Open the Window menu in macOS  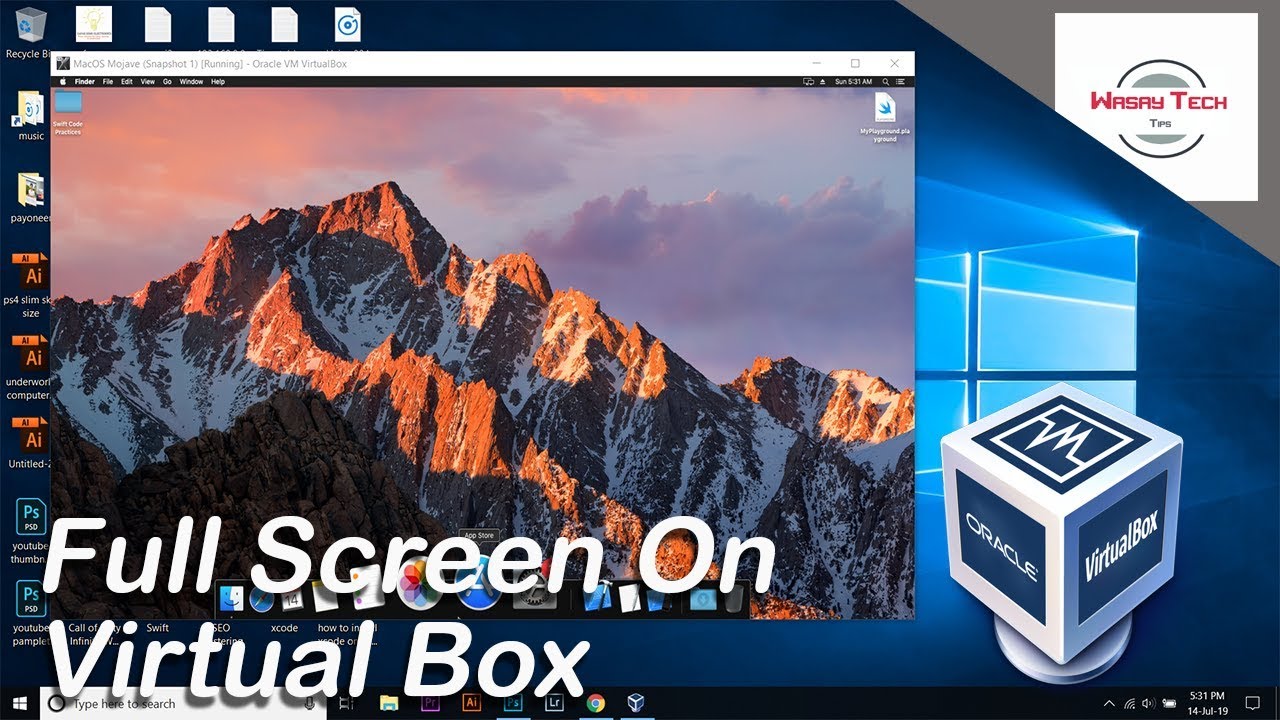(191, 81)
